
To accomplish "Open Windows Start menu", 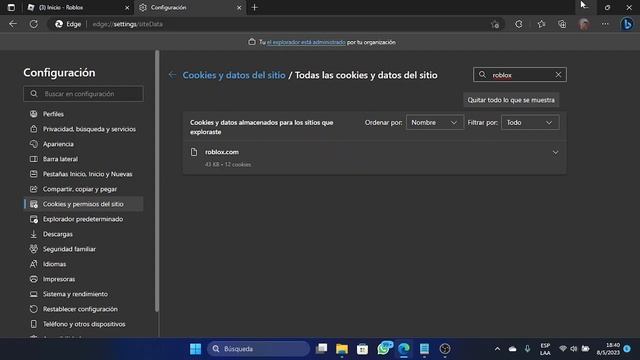I will [196, 349].
